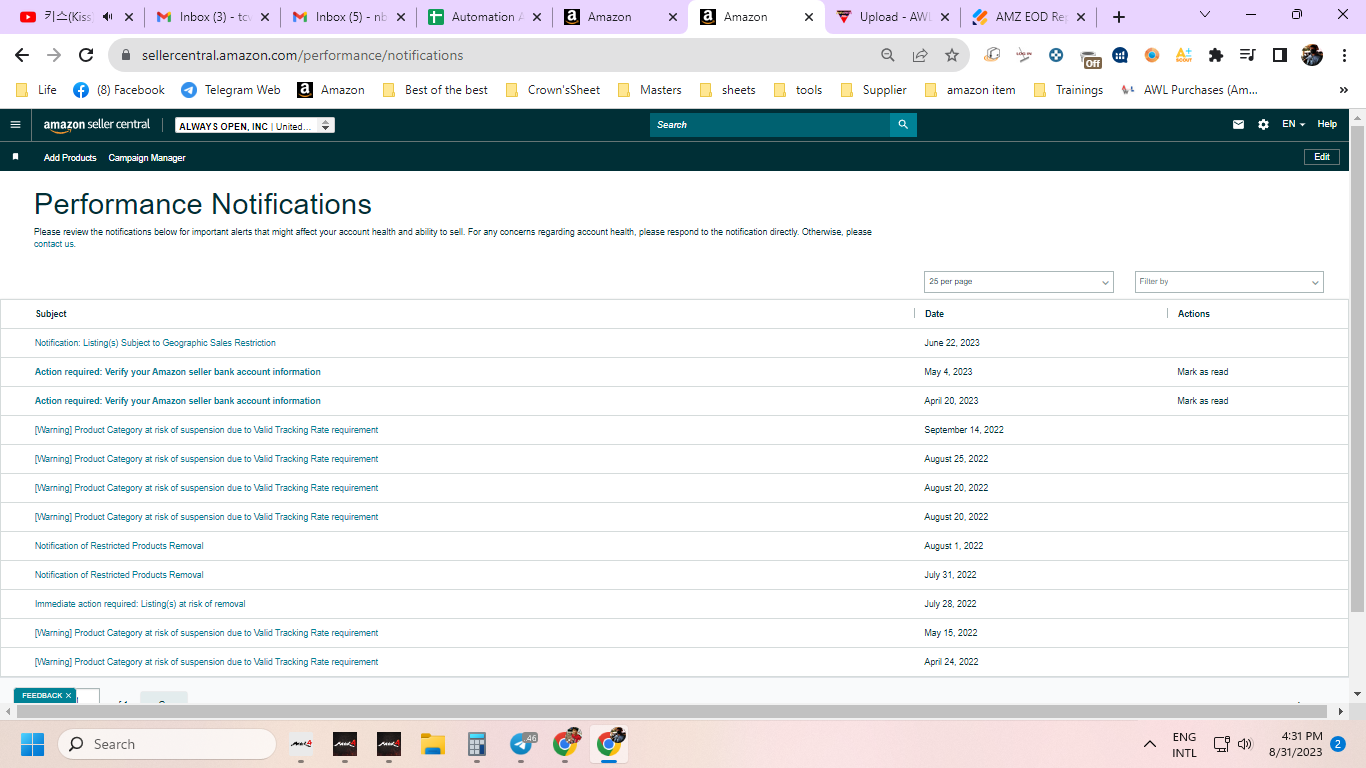The image size is (1366, 768).
Task: Click the Seller Central search magnifier button
Action: (903, 125)
